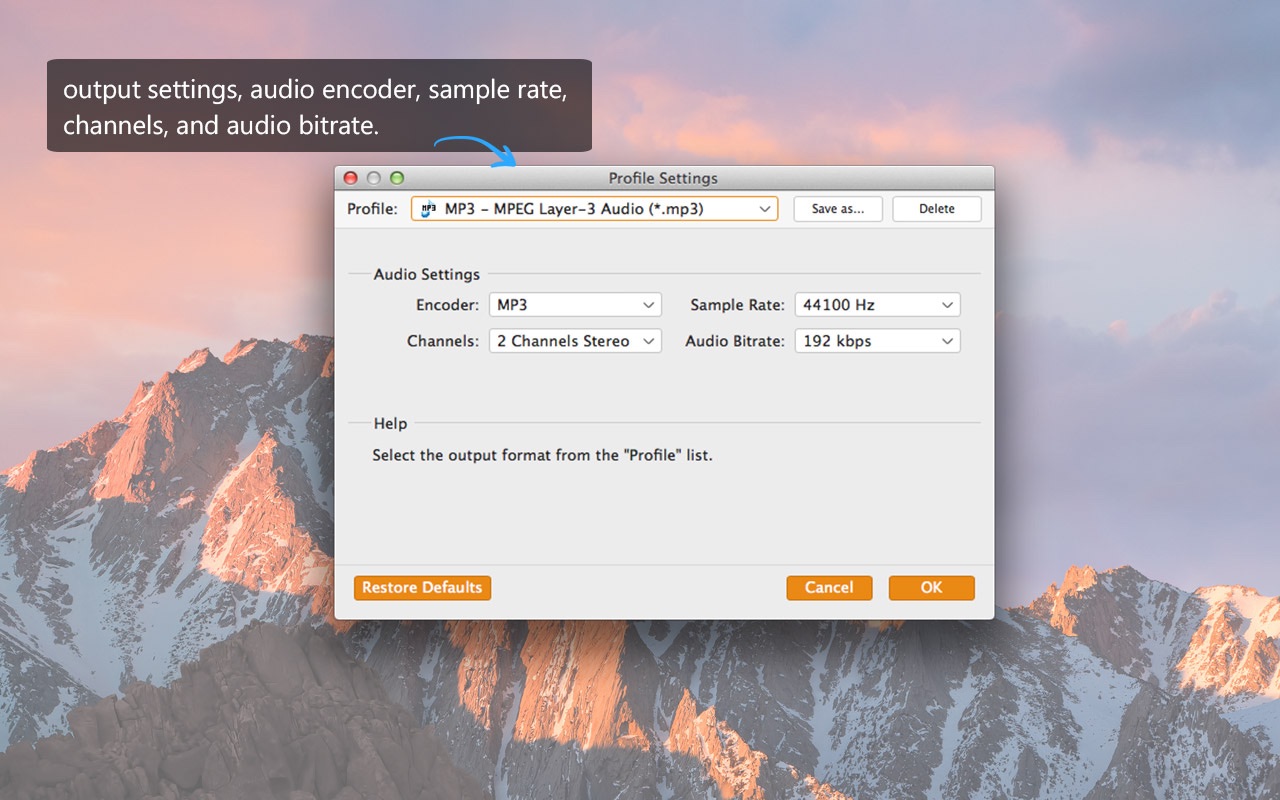1280x800 pixels.
Task: Open the Sample Rate dropdown
Action: (878, 305)
